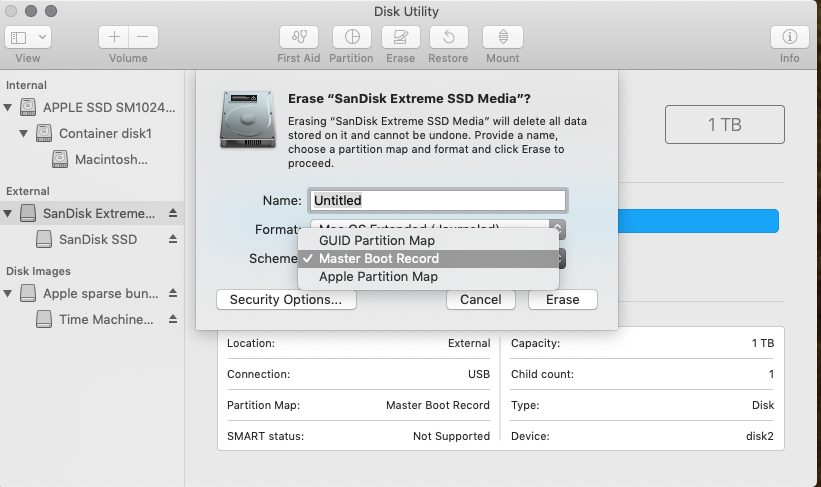Open Security Options dialog
The width and height of the screenshot is (821, 487).
pos(286,300)
